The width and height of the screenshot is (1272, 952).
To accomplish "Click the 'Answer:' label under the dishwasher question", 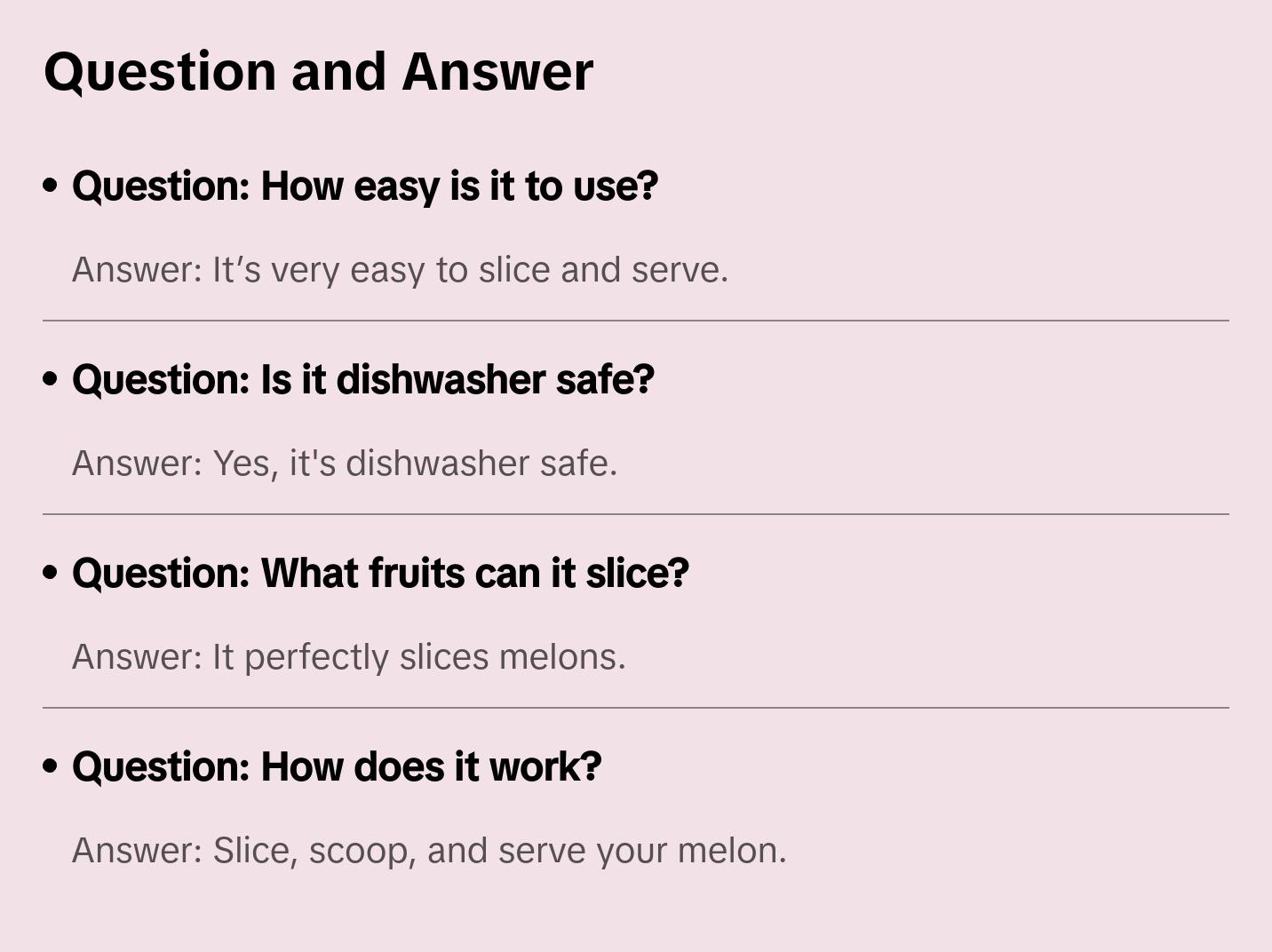I will 138,464.
